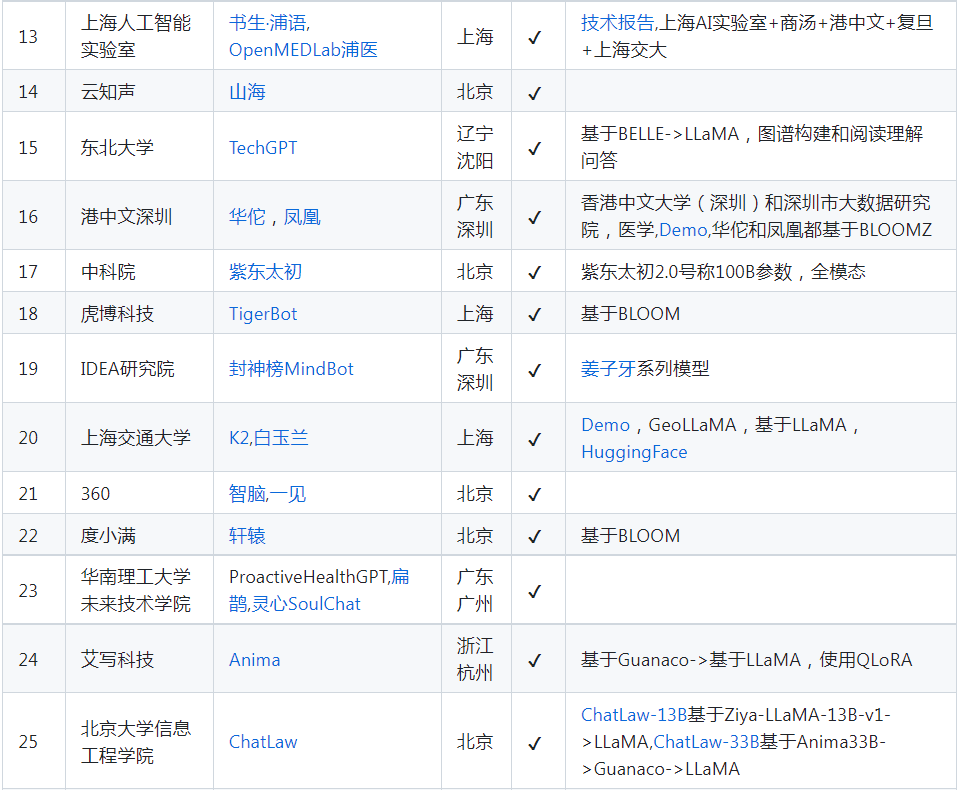Click the checkmark in the 360 row
This screenshot has height=790, width=959.
point(535,494)
